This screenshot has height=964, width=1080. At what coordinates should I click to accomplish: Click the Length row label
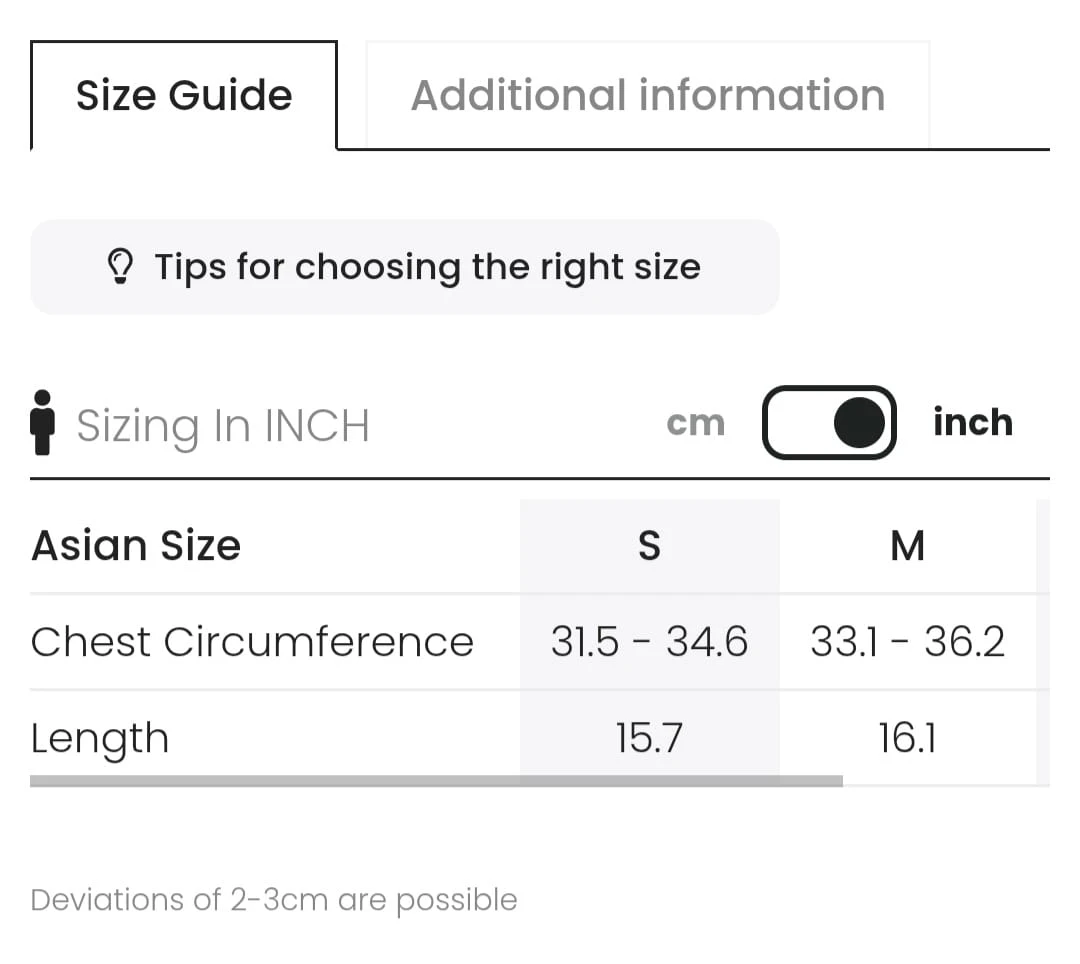(100, 739)
